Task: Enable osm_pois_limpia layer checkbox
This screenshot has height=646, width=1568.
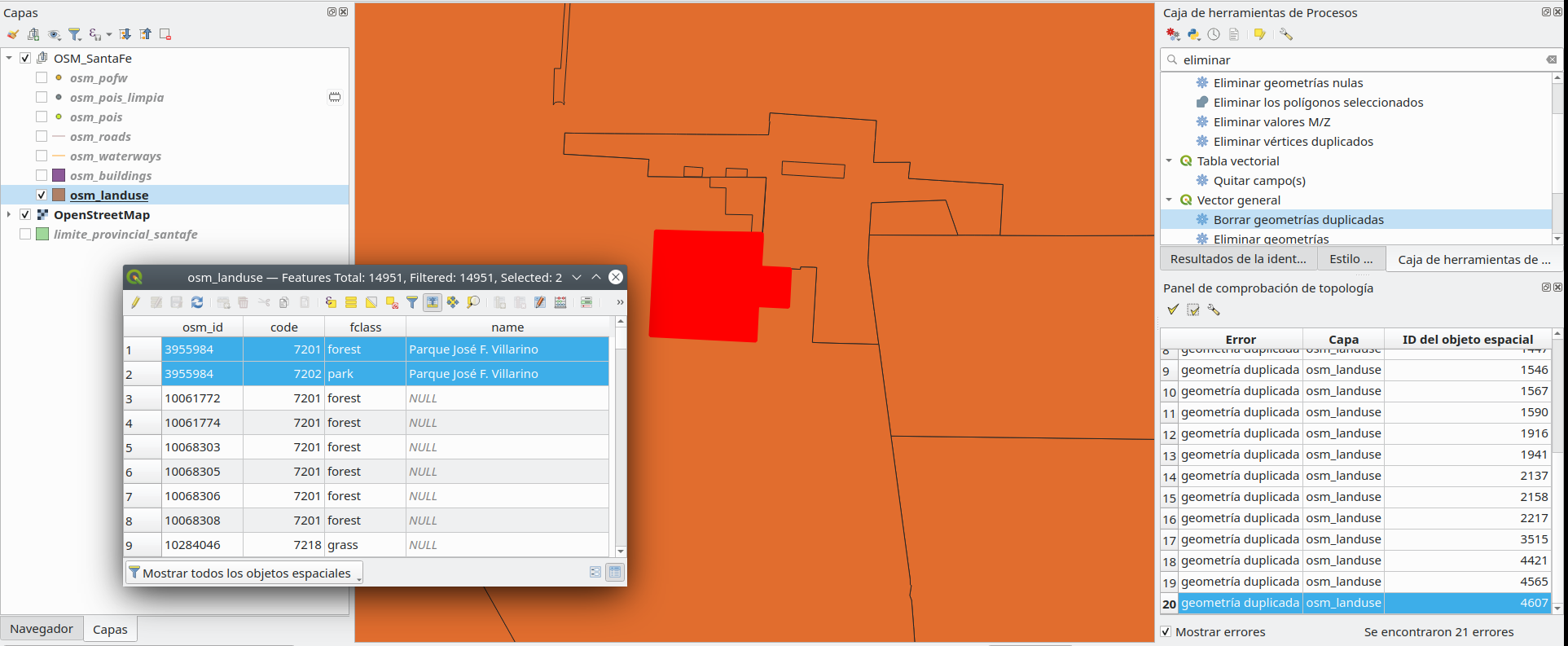Action: point(42,97)
